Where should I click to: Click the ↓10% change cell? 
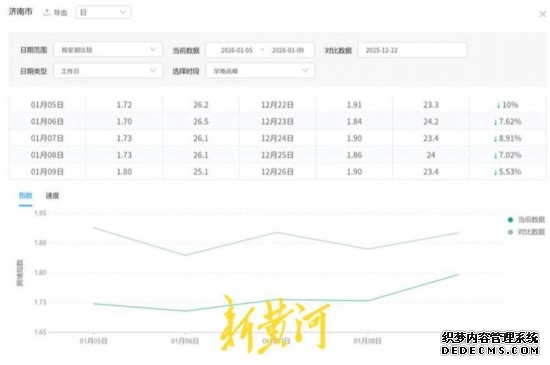(x=507, y=105)
